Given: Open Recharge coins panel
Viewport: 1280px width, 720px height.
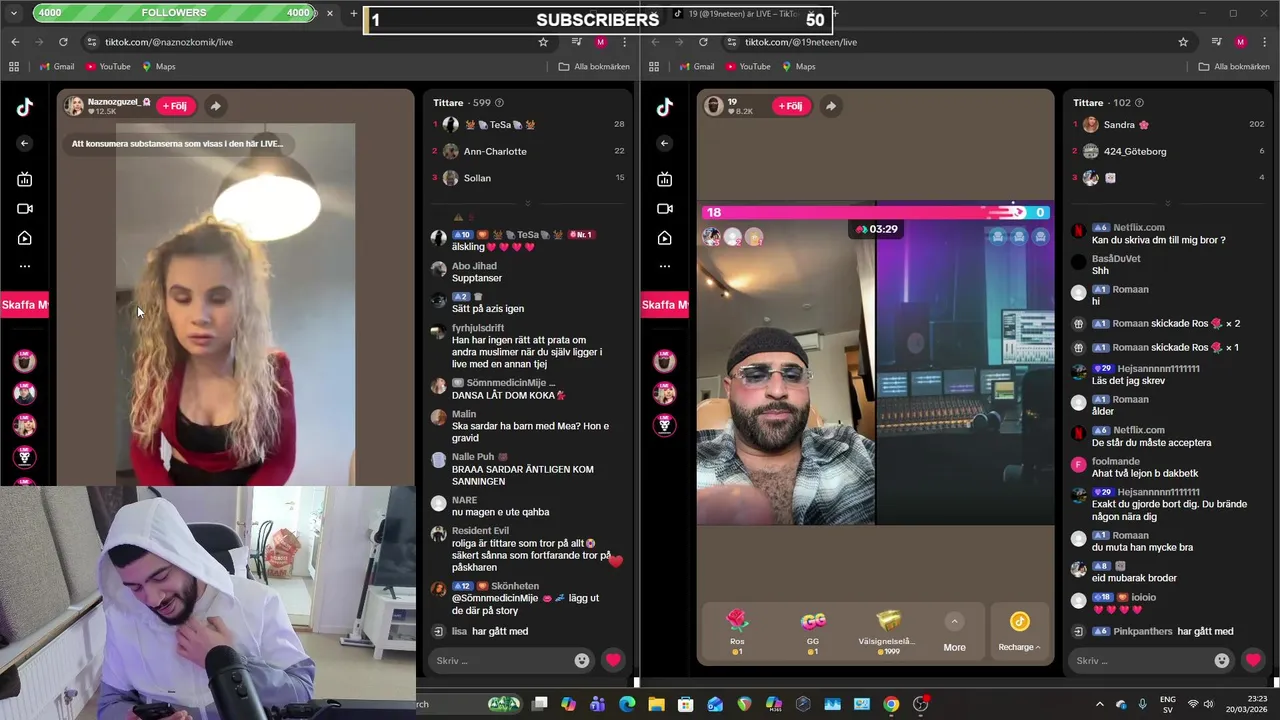Looking at the screenshot, I should click(1019, 633).
